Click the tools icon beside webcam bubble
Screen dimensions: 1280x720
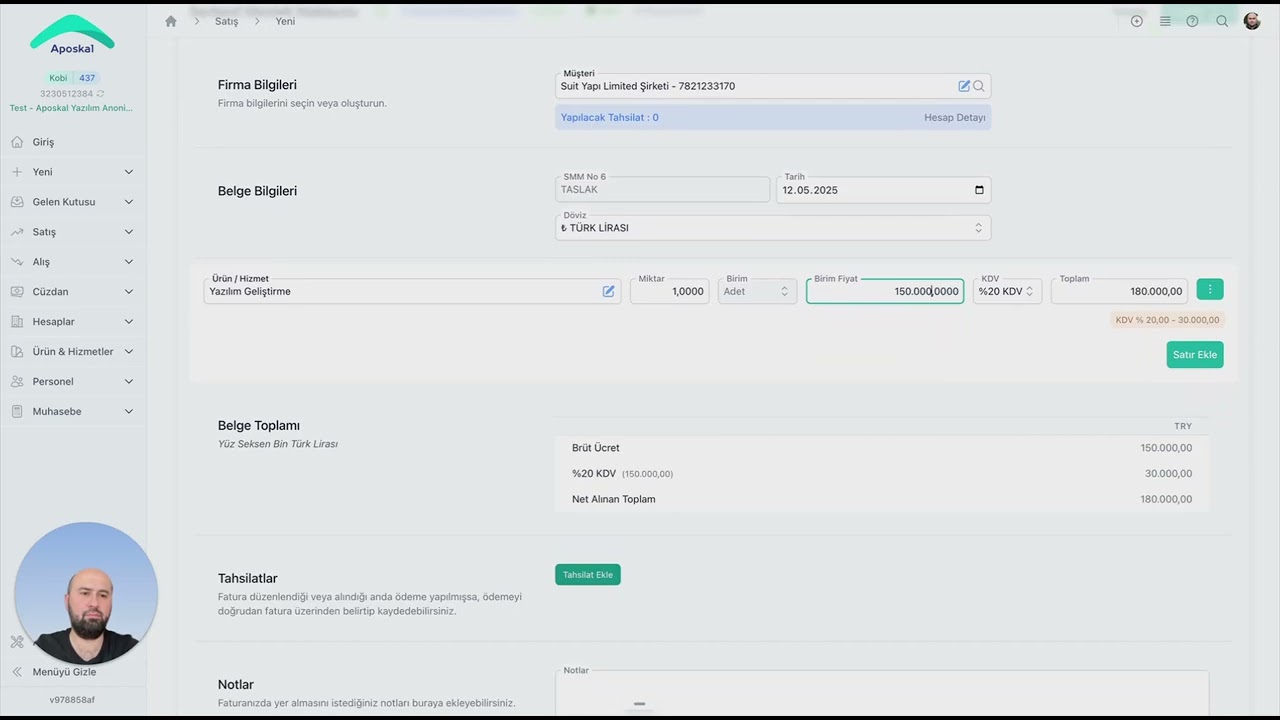coord(17,642)
